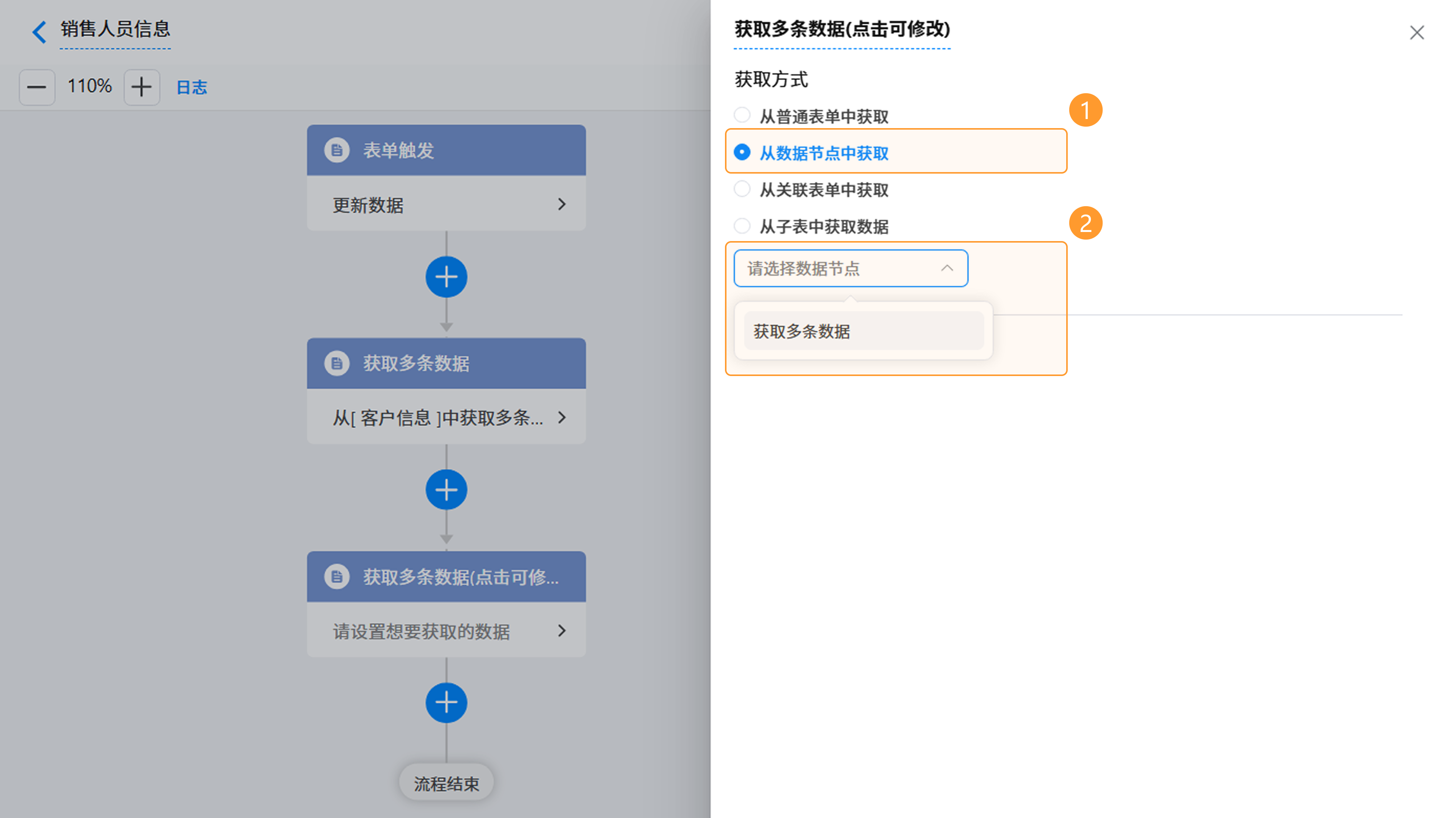Click the 110% zoom level value

pos(89,86)
